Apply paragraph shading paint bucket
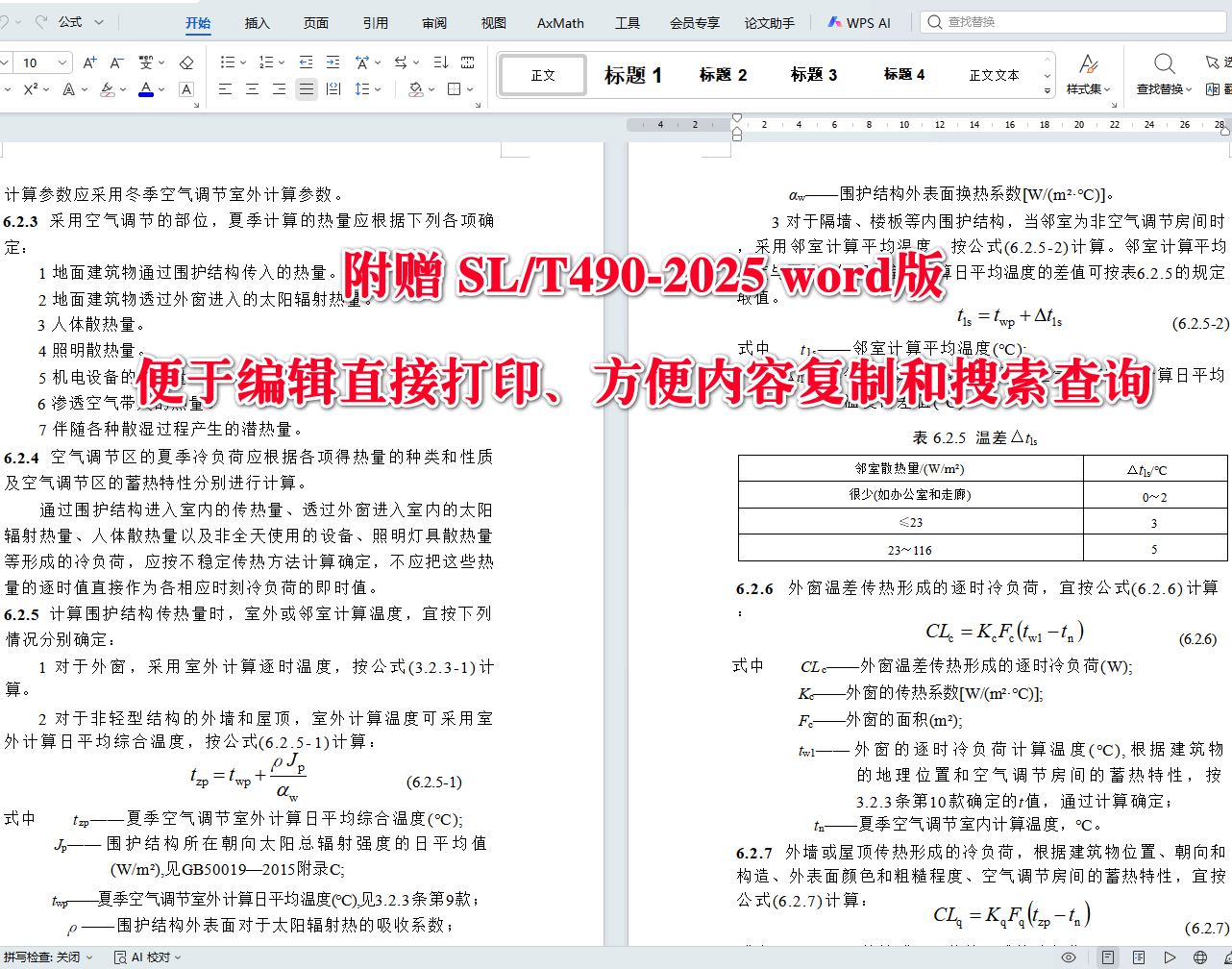The image size is (1232, 969). (x=415, y=89)
